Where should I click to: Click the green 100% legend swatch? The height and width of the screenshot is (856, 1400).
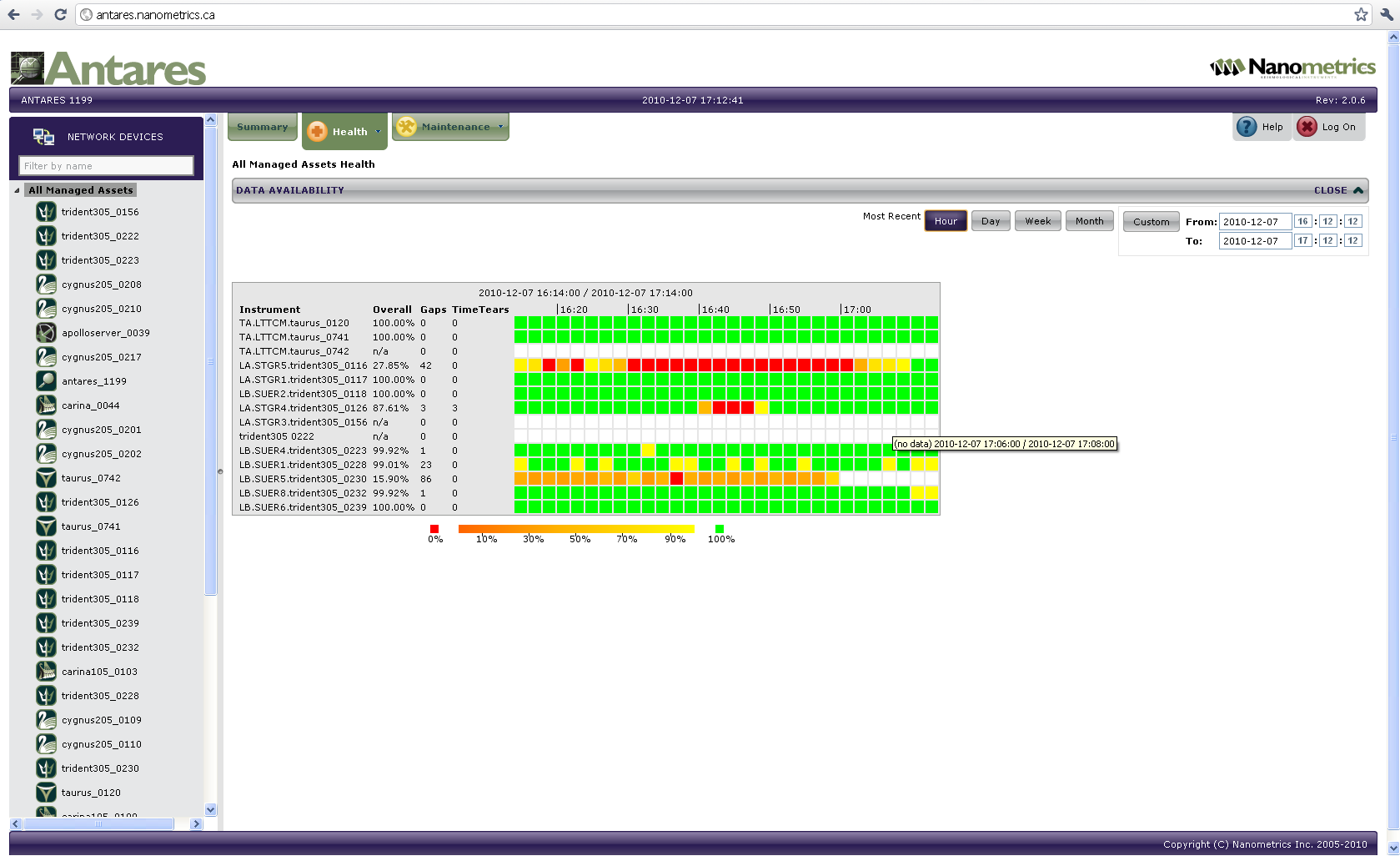[x=720, y=529]
